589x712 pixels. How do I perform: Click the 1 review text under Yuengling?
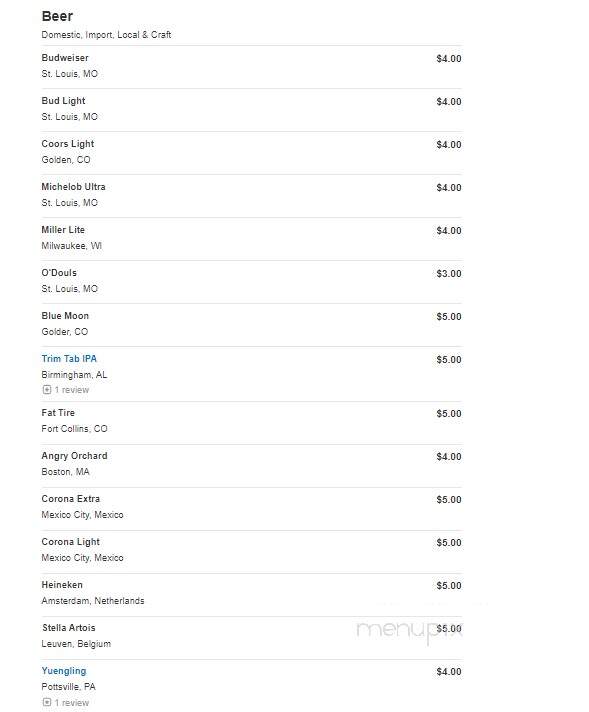[x=72, y=702]
